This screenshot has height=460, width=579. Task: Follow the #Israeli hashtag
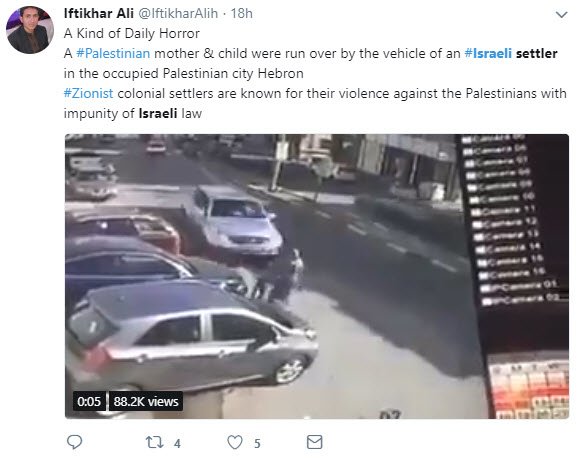pyautogui.click(x=488, y=54)
